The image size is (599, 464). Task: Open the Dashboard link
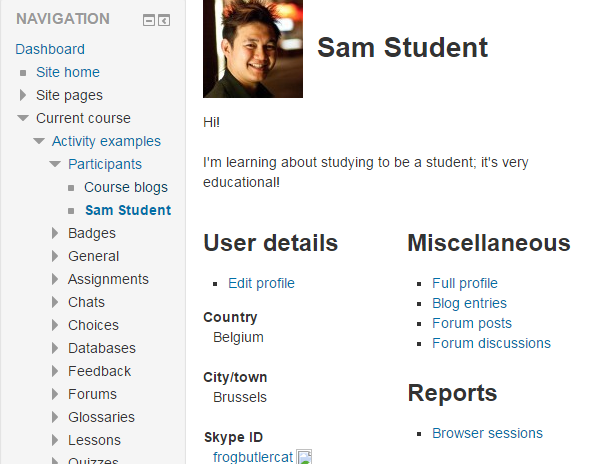point(50,49)
